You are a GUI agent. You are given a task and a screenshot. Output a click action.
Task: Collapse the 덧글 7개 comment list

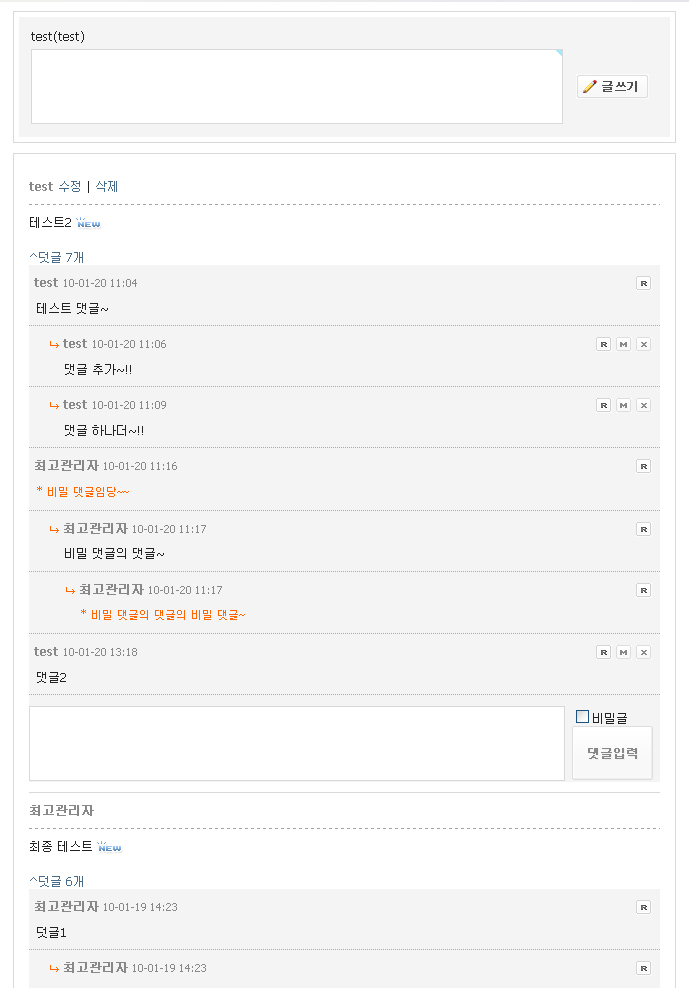pos(56,257)
